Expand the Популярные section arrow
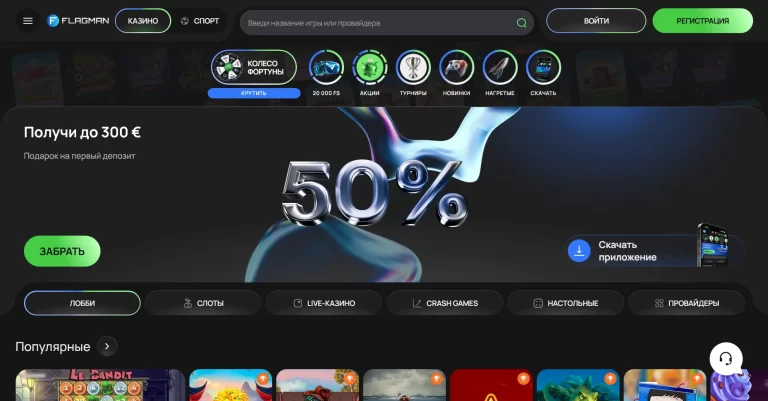Viewport: 768px width, 401px height. click(x=108, y=346)
